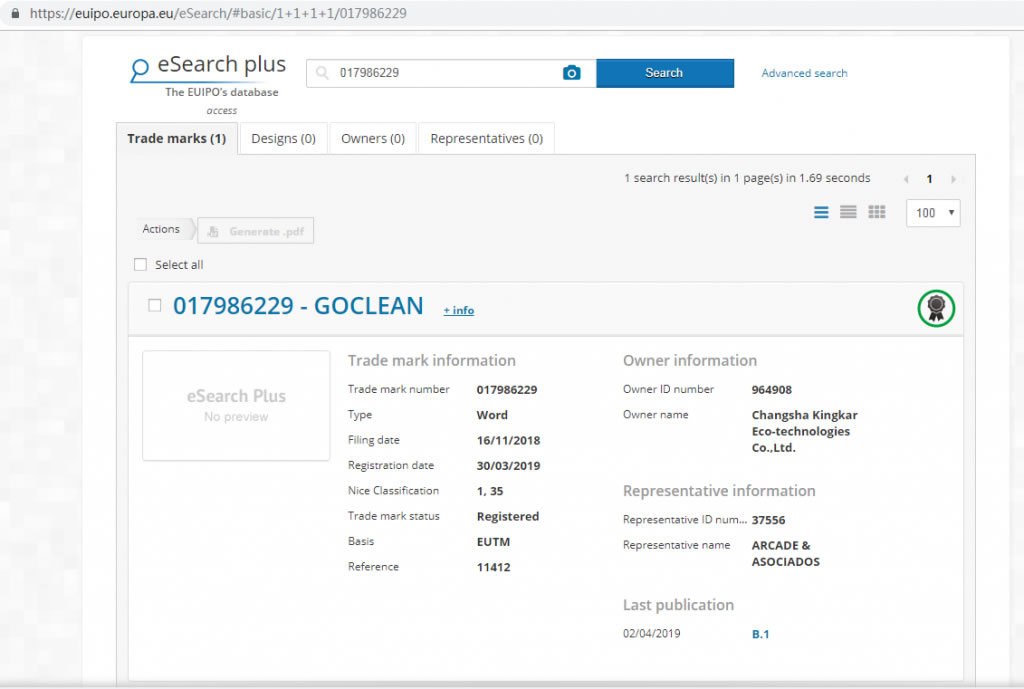Click the camera image search icon
This screenshot has height=689, width=1024.
(571, 73)
